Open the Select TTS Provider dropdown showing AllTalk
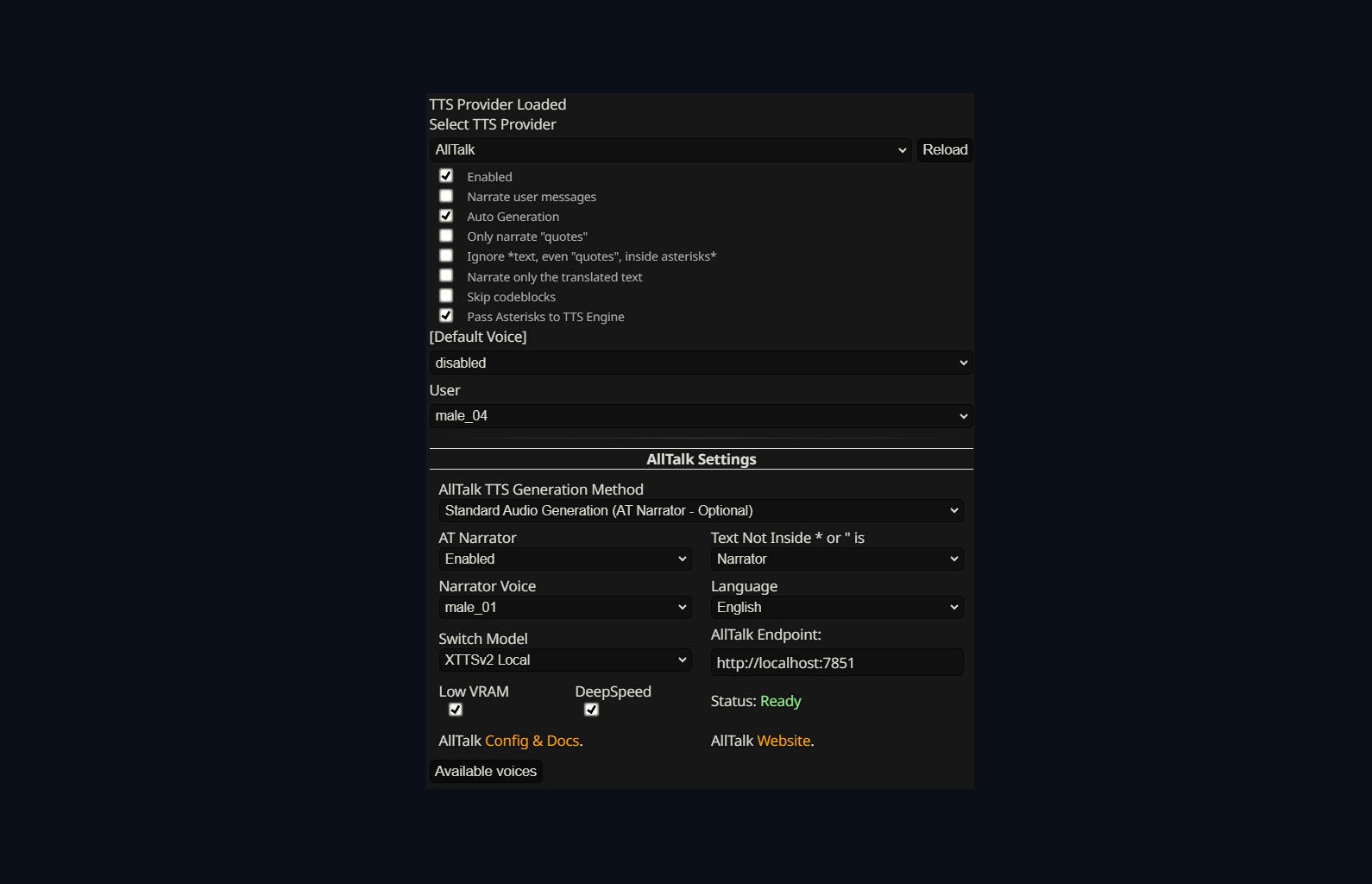 [670, 150]
